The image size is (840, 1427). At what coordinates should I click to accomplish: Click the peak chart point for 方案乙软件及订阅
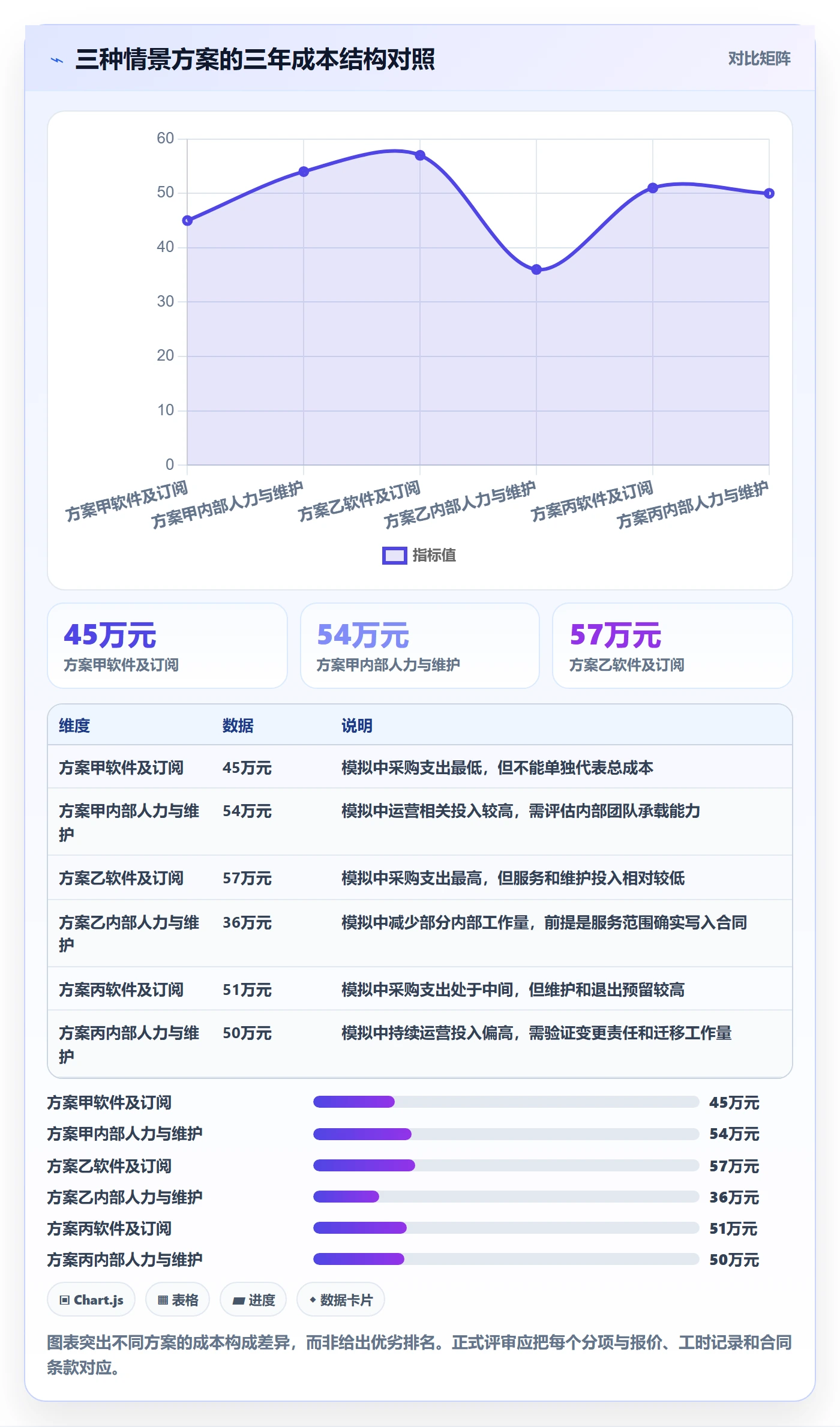[420, 155]
